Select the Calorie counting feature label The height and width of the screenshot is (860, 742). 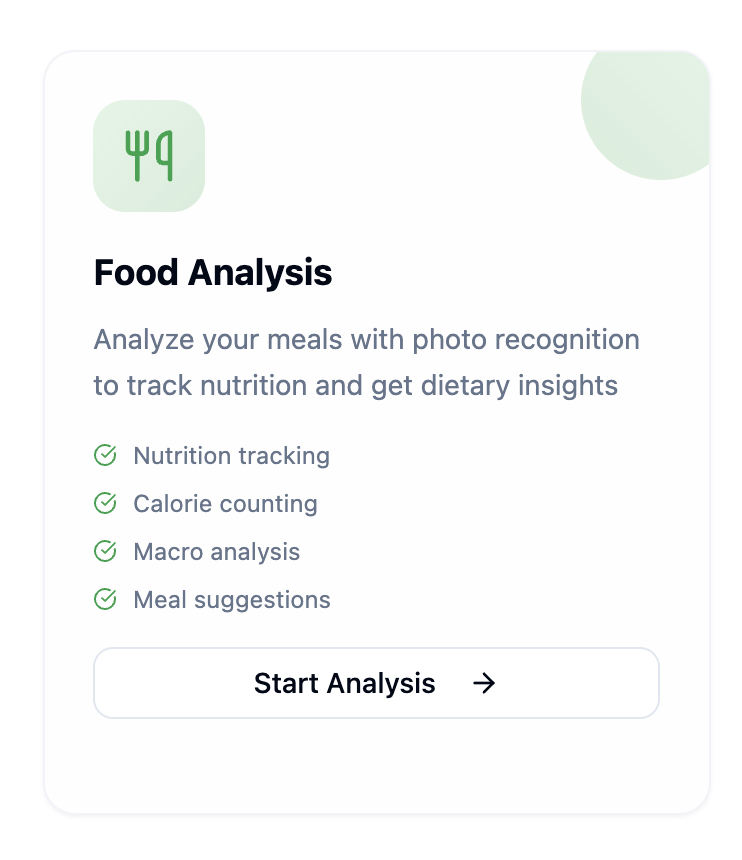point(225,504)
